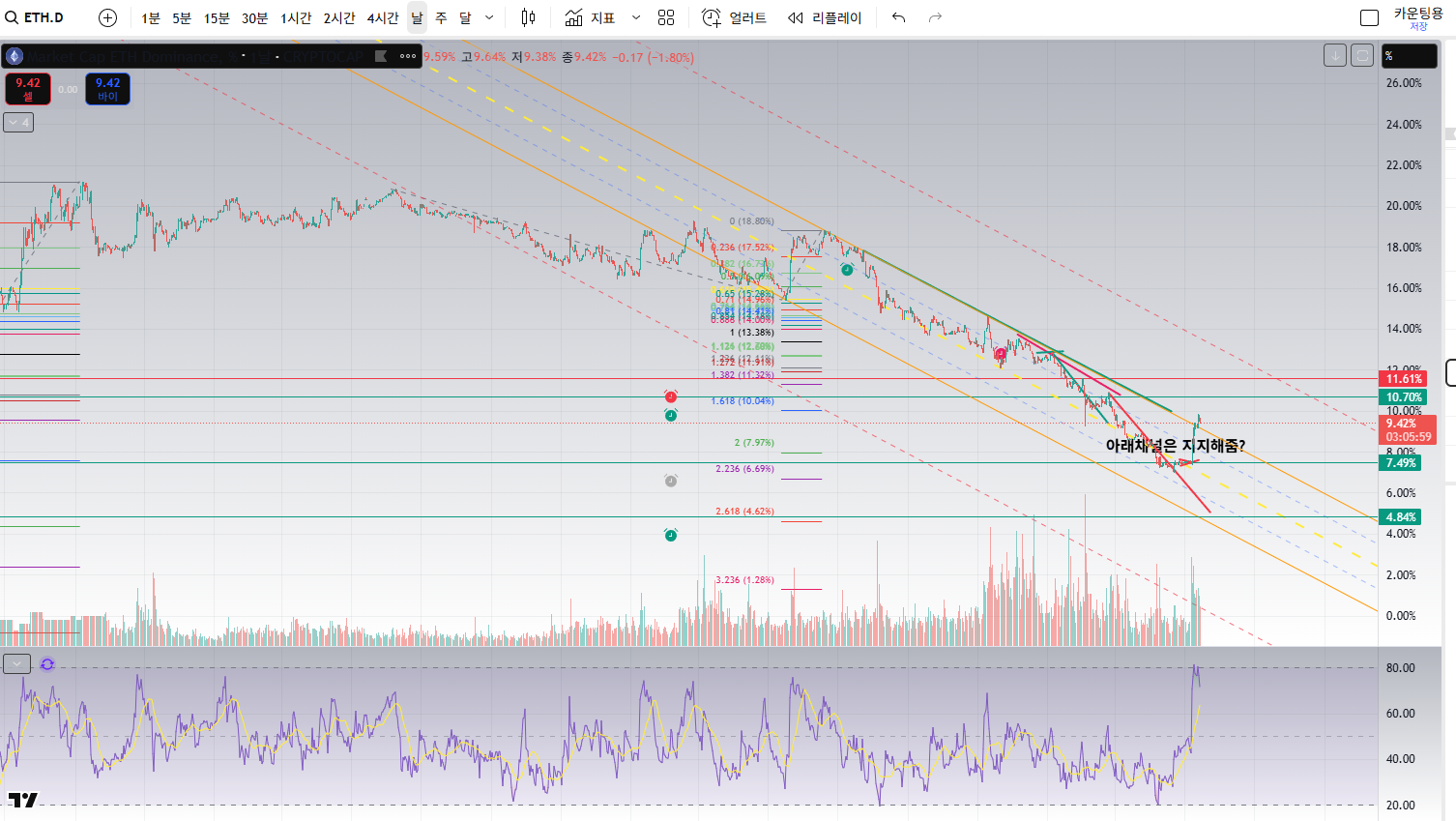Switch chart to 1시간 interval
The image size is (1456, 821).
click(x=297, y=18)
